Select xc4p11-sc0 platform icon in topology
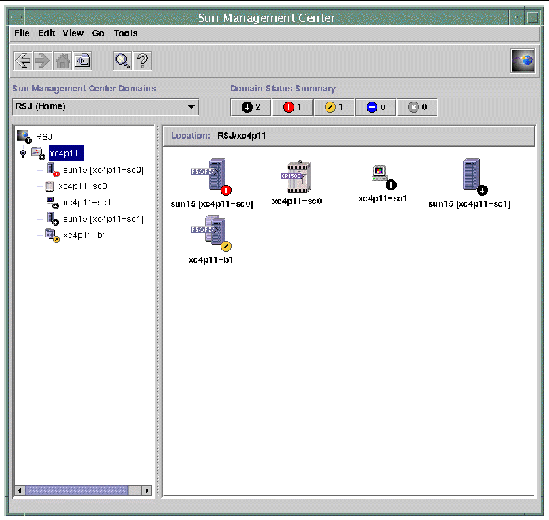The width and height of the screenshot is (549, 520). 296,177
